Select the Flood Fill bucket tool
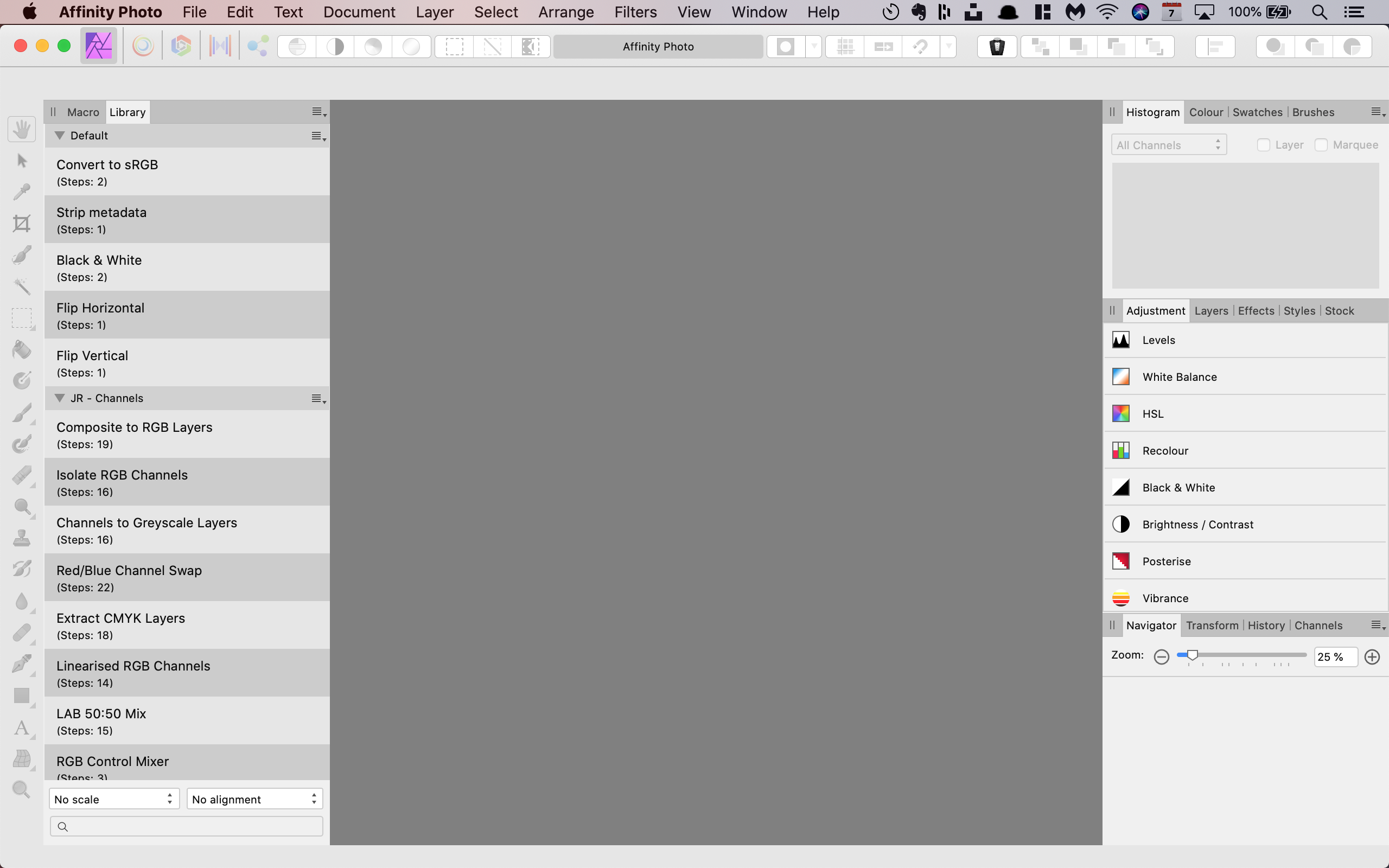 coord(22,349)
